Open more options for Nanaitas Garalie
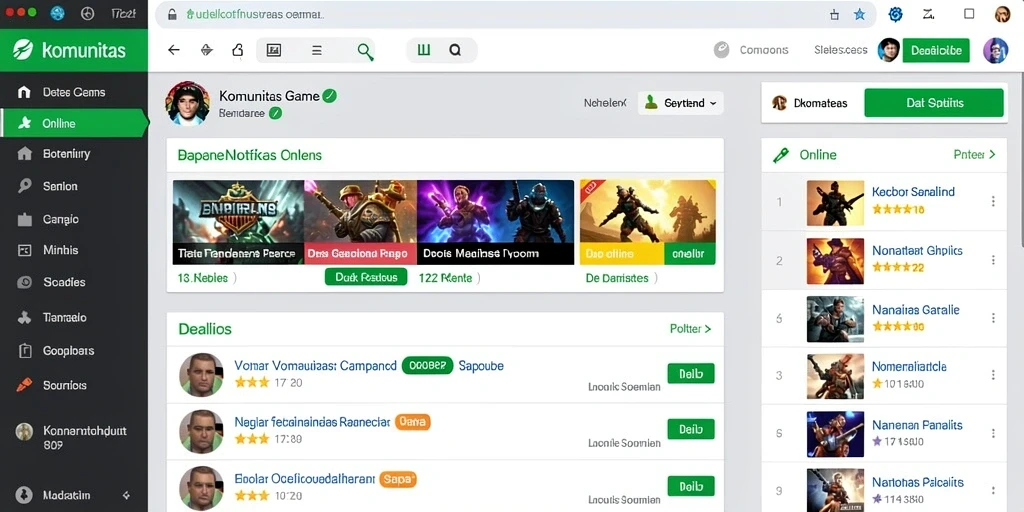 click(993, 318)
